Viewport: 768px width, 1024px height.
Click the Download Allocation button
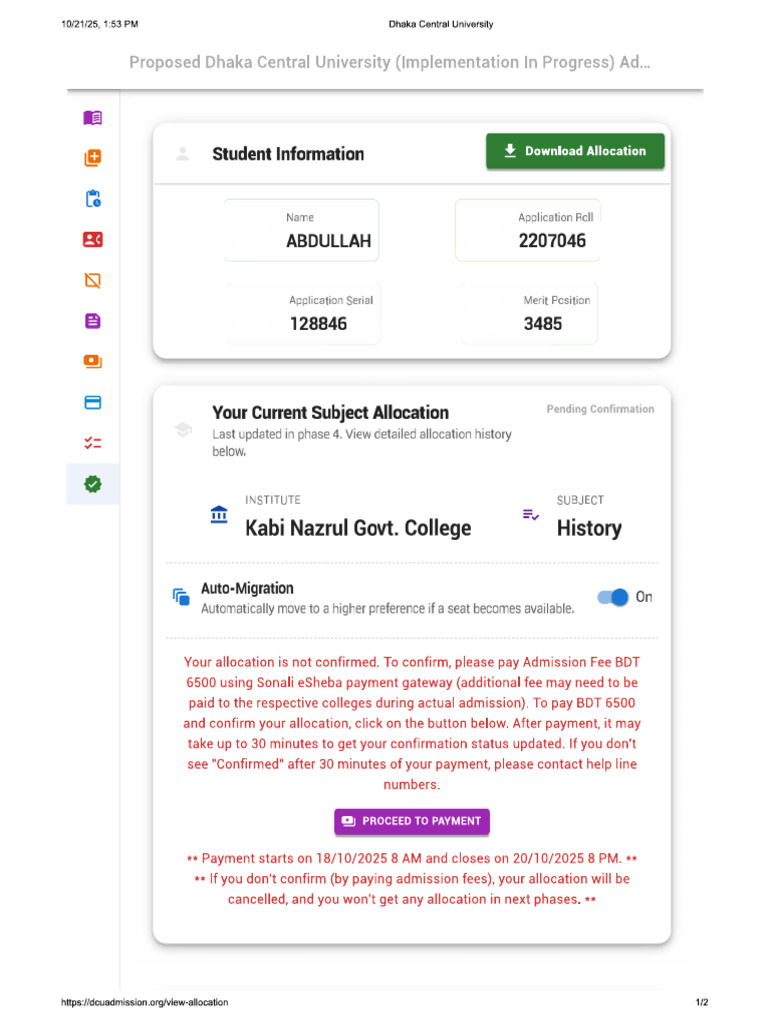(575, 151)
